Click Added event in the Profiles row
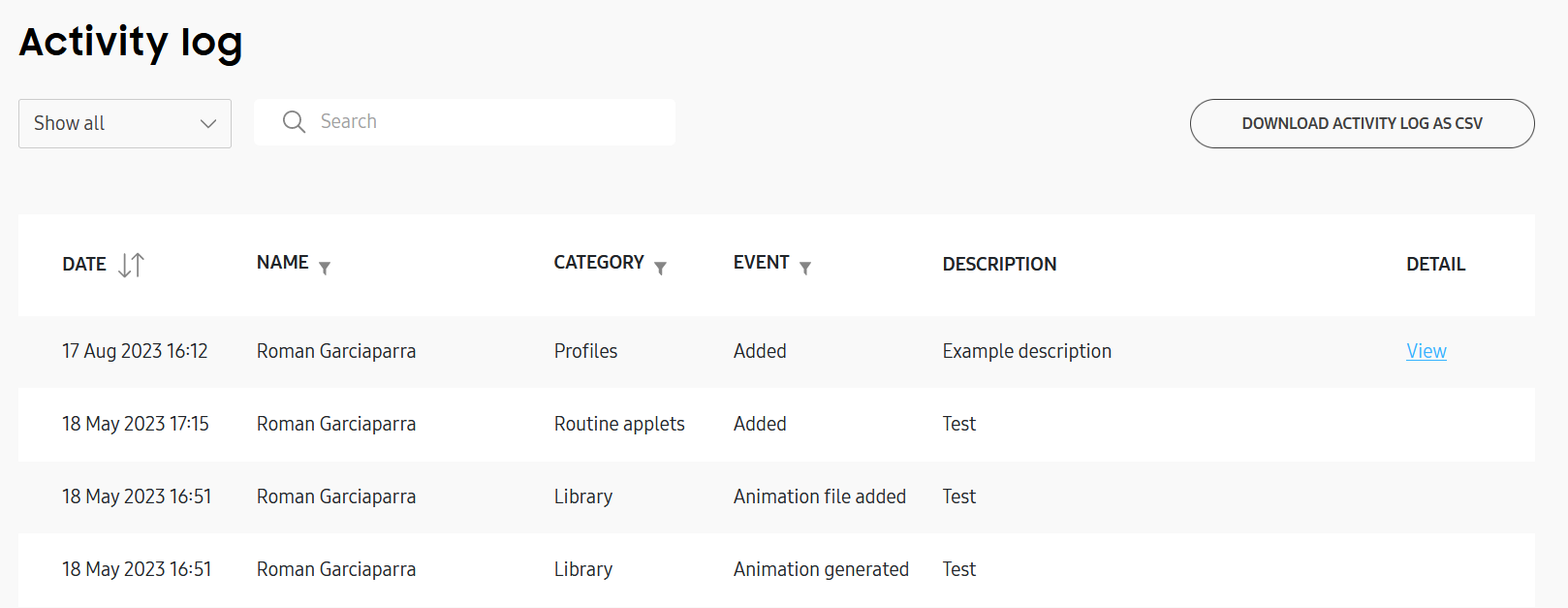The image size is (1568, 608). 760,351
